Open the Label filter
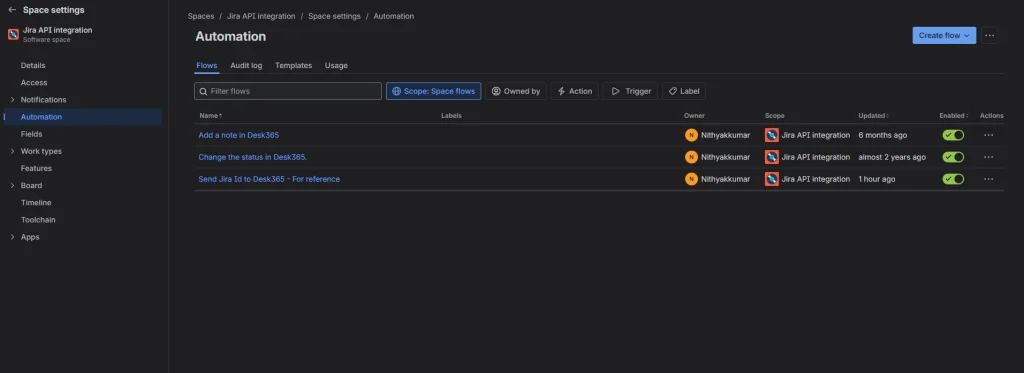 [x=684, y=91]
